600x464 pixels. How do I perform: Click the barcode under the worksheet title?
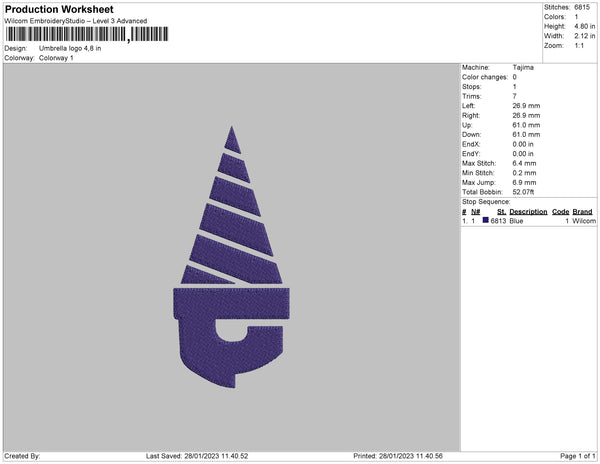tap(87, 34)
